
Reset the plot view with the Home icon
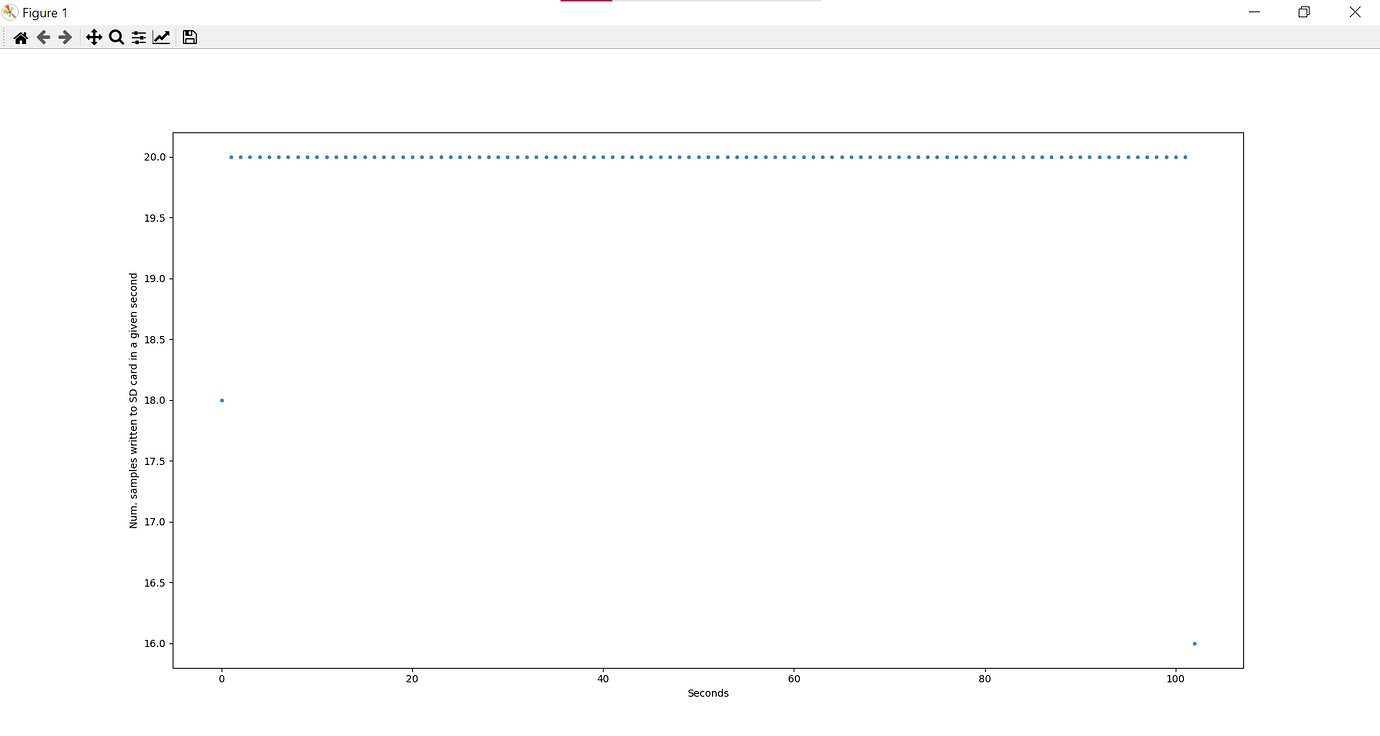click(x=20, y=36)
